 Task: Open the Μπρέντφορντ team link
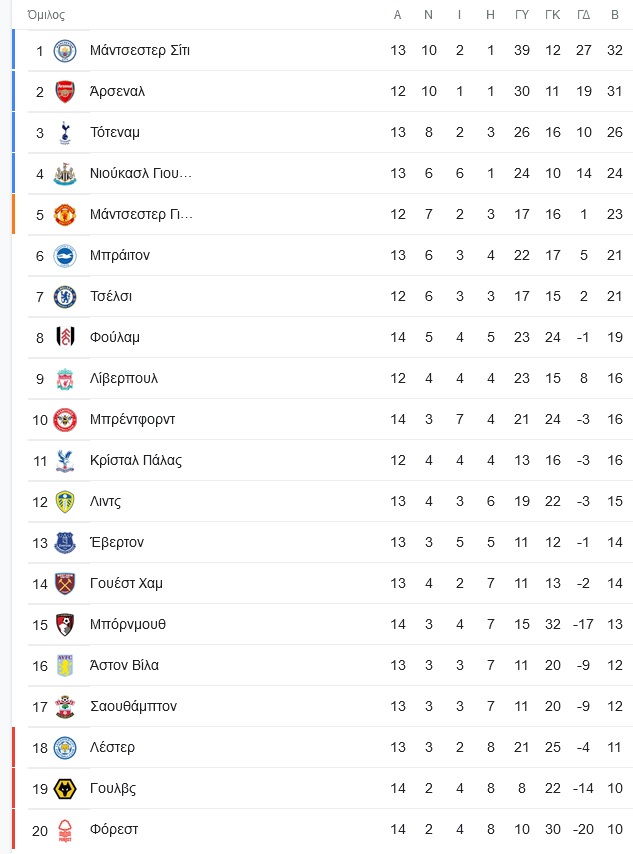(x=132, y=419)
